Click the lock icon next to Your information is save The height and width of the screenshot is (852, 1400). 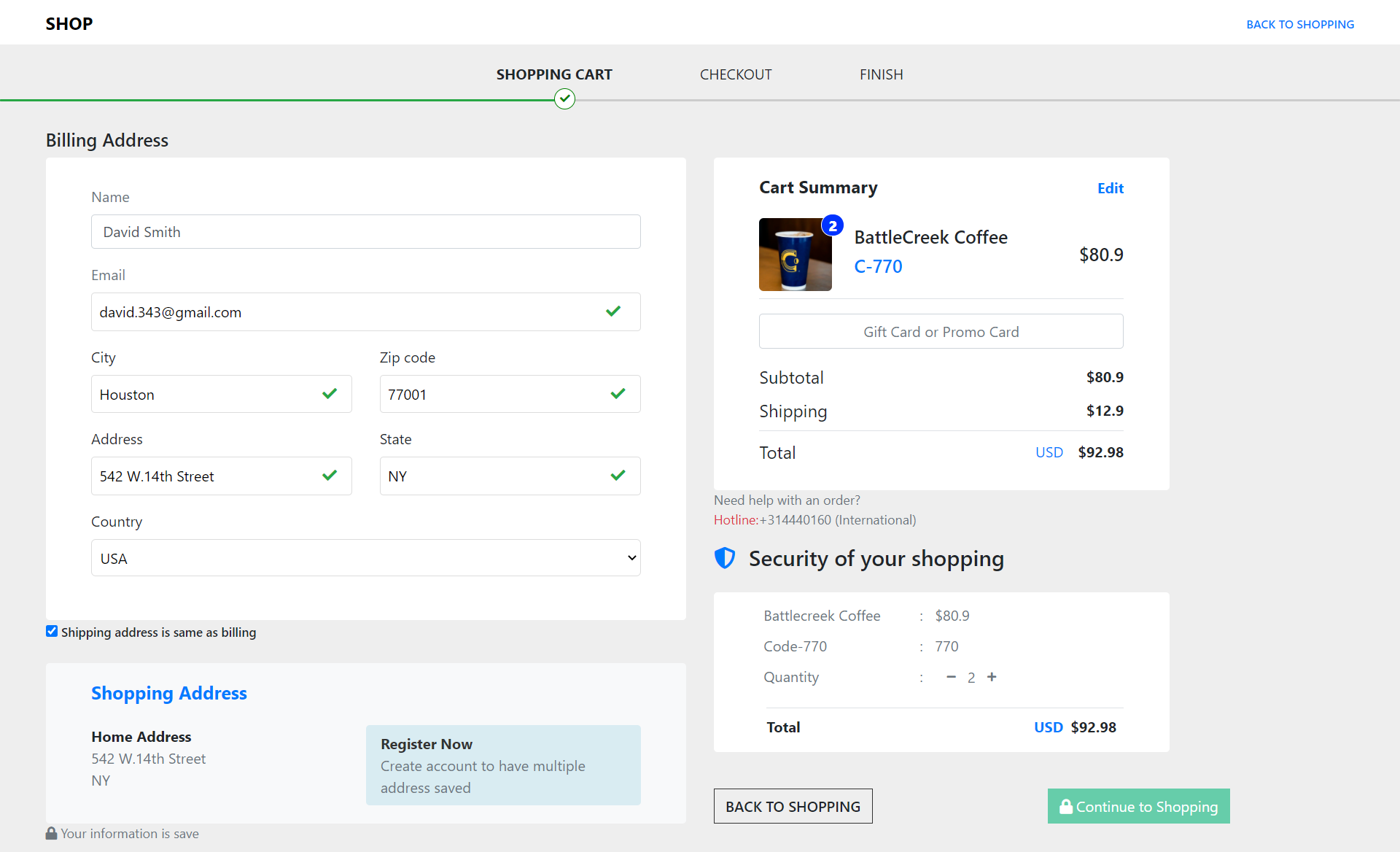pyautogui.click(x=51, y=832)
